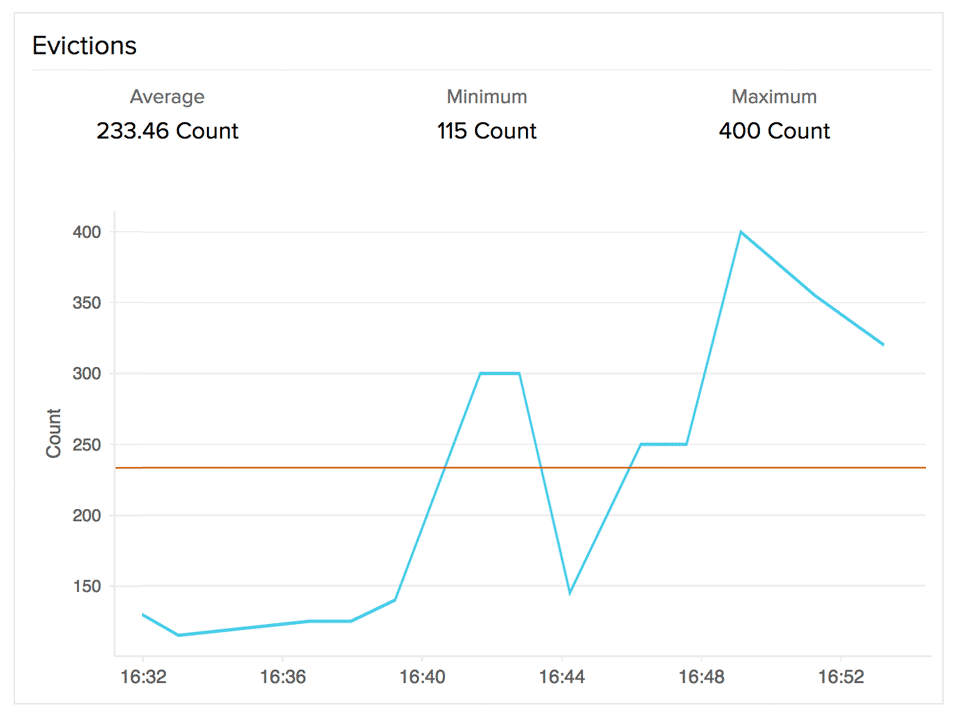
Task: Click the 400 Count maximum value
Action: tap(774, 131)
